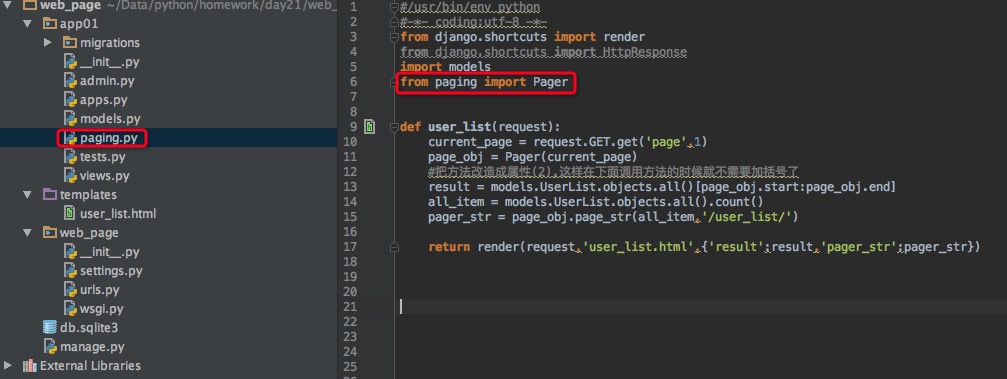The width and height of the screenshot is (1007, 379).
Task: Click the 'page_obj = Pager(current_page)' line
Action: (532, 157)
